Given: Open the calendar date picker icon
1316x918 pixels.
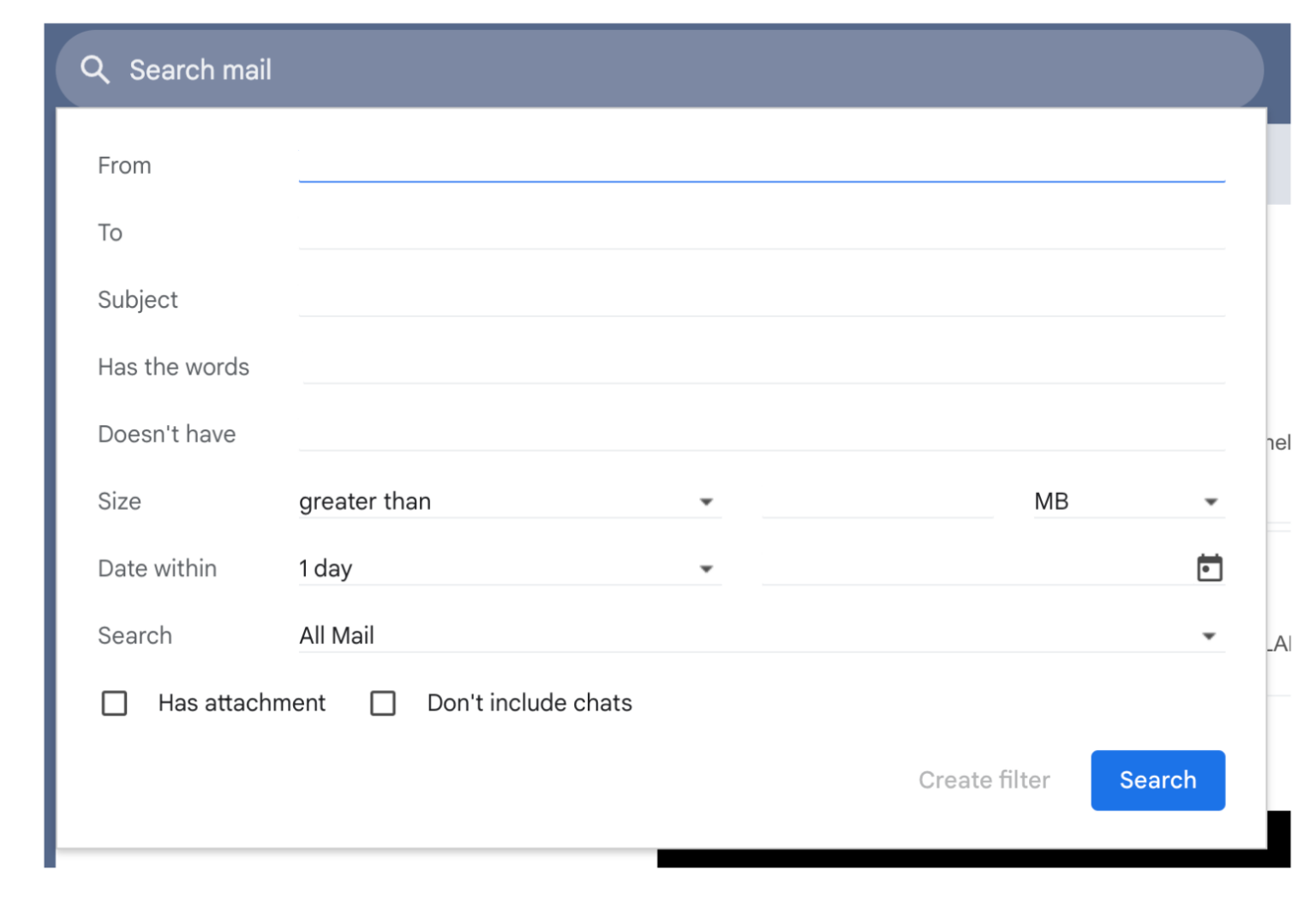Looking at the screenshot, I should pos(1209,567).
